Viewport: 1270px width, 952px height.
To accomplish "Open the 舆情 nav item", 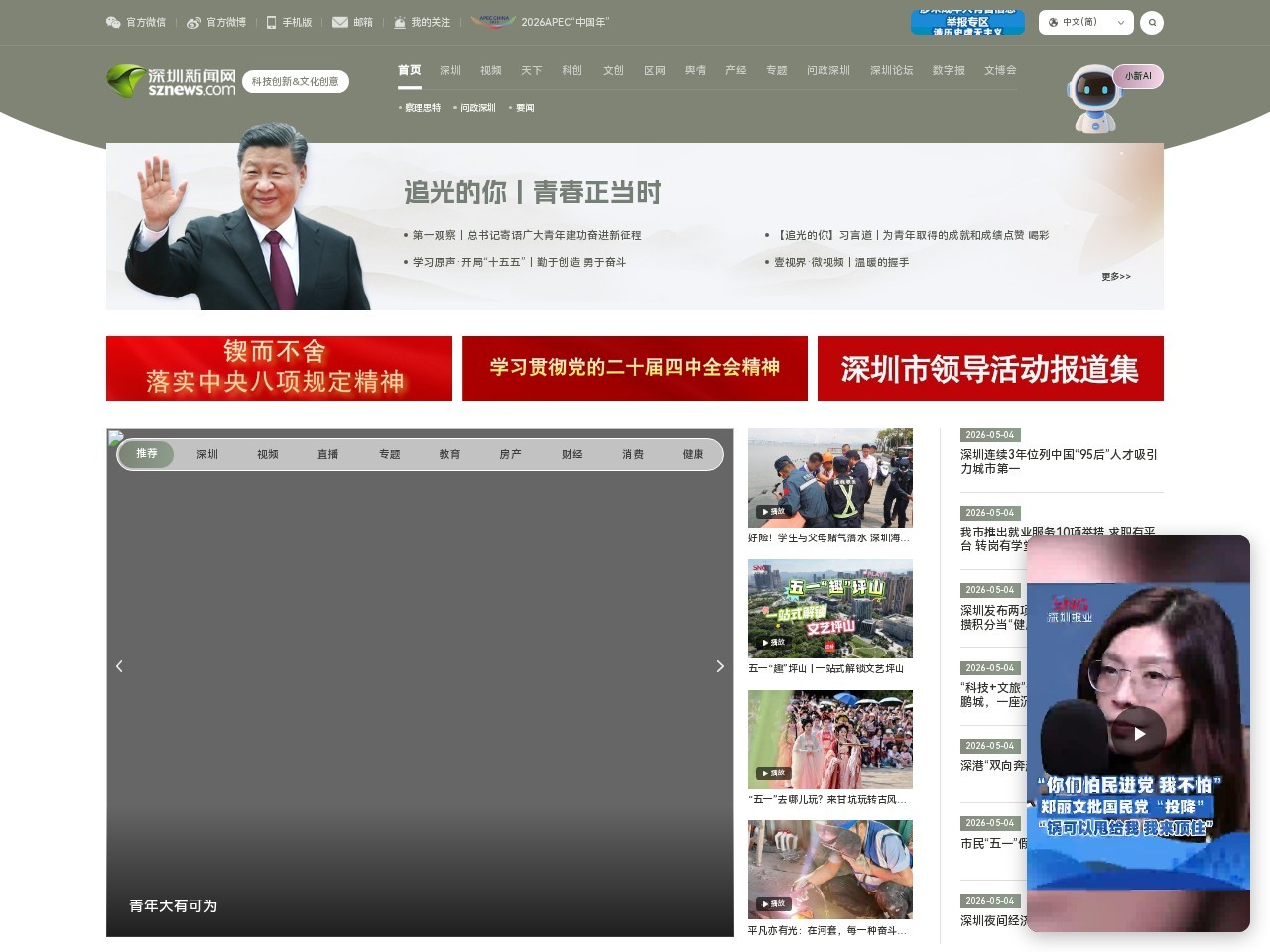I will [x=696, y=70].
